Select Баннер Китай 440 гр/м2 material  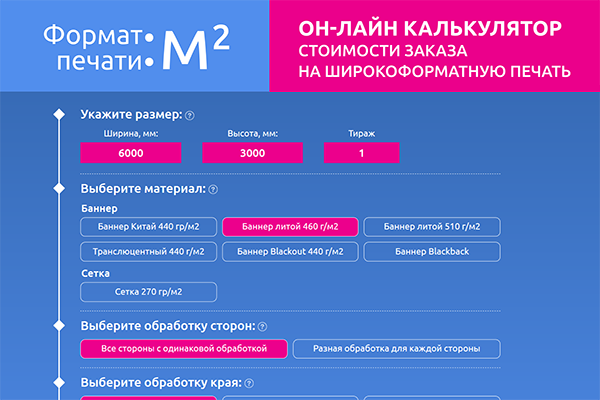147,227
